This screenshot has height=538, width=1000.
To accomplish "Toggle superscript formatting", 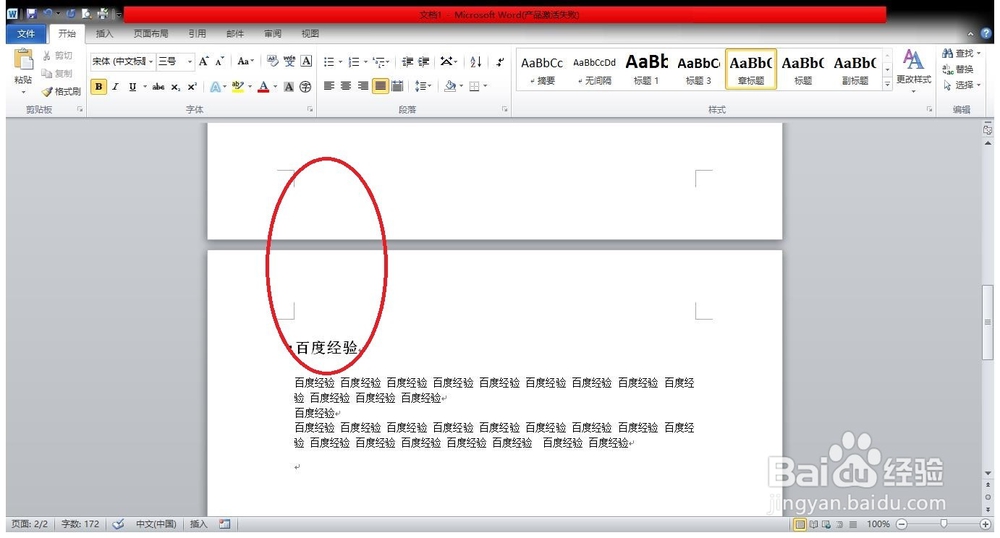I will (192, 87).
